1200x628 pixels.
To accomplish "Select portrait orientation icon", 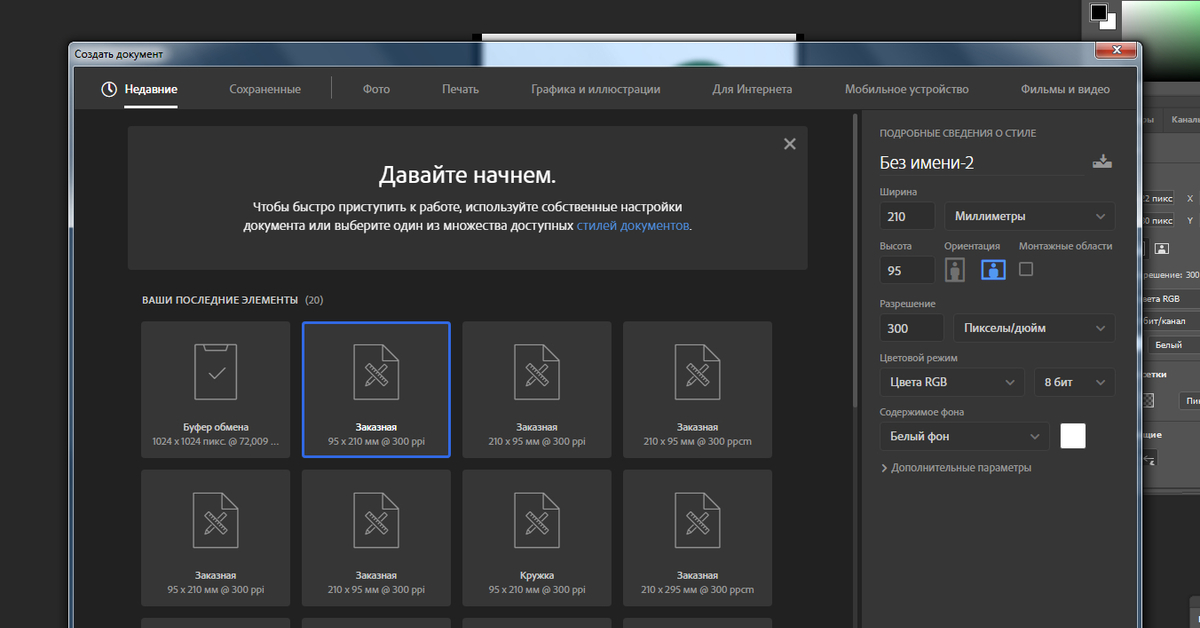I will coord(955,269).
